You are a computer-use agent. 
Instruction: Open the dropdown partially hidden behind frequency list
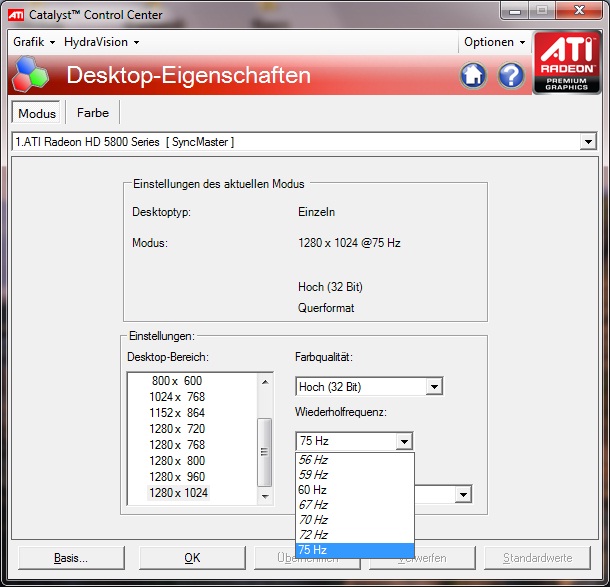463,494
